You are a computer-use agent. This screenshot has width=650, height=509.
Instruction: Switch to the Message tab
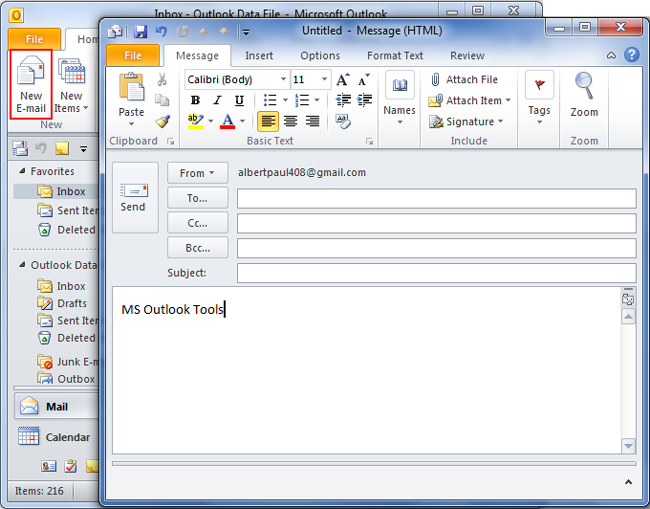coord(197,56)
